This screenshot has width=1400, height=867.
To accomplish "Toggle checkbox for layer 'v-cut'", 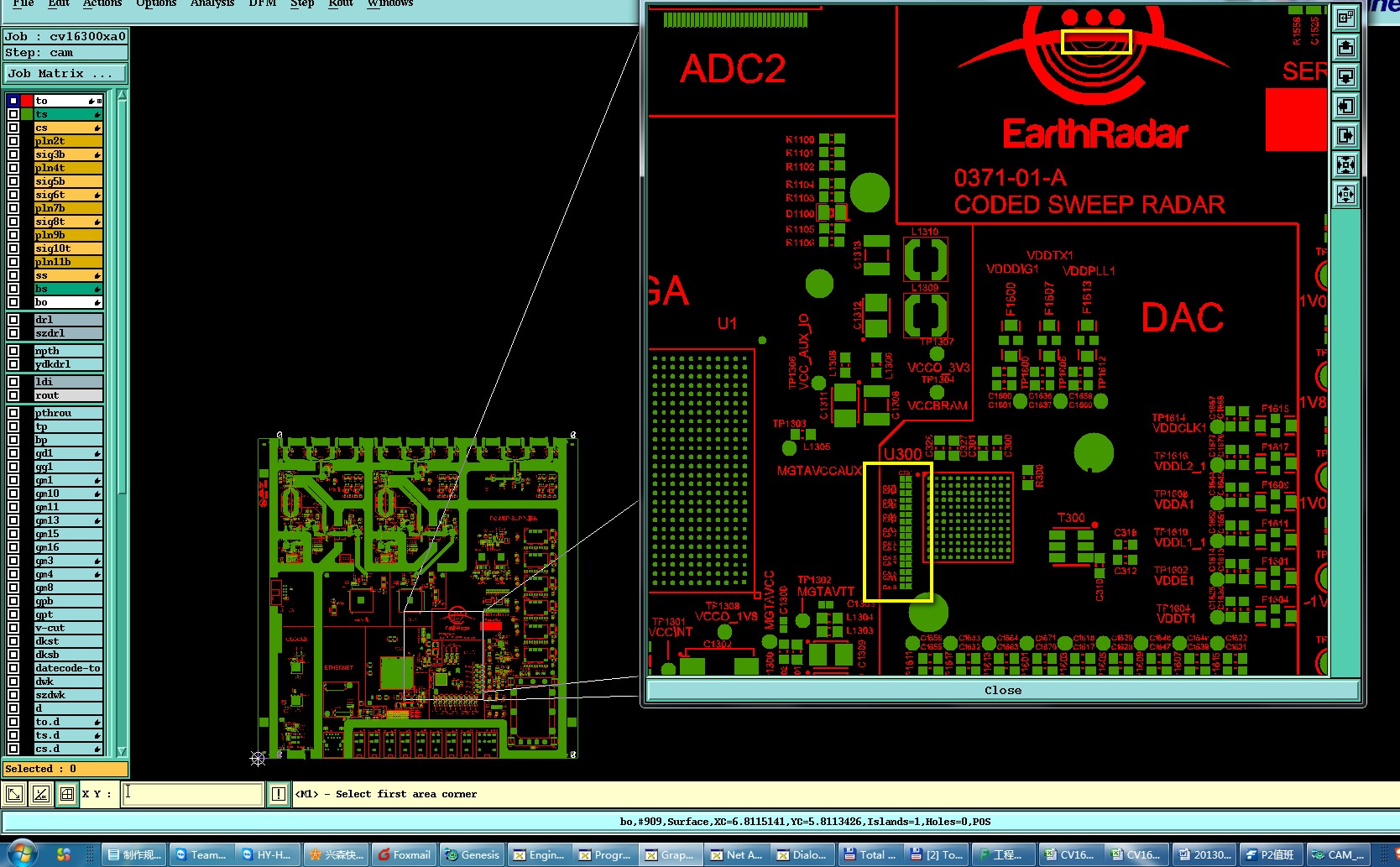I will [13, 628].
